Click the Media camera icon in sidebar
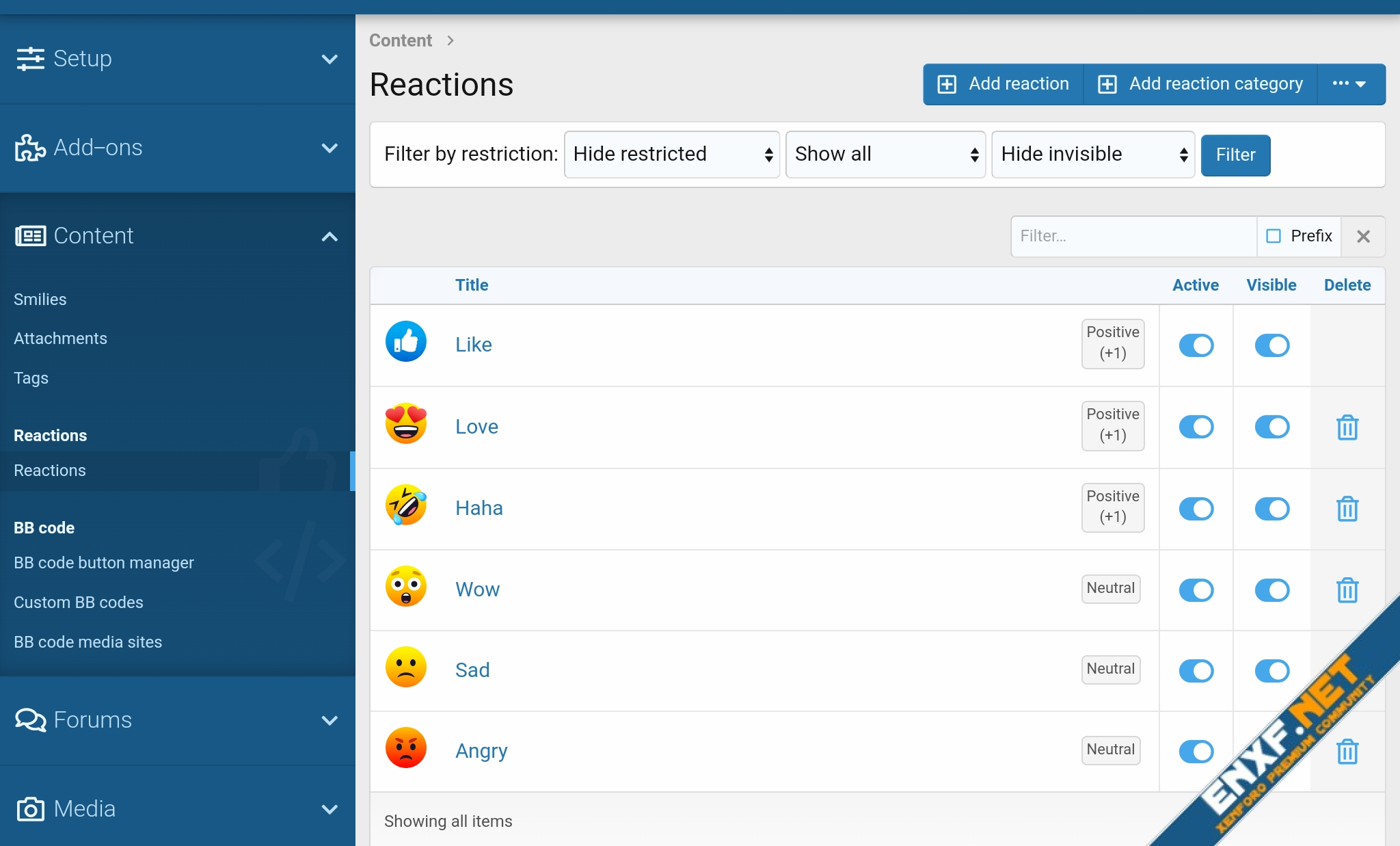 [30, 809]
